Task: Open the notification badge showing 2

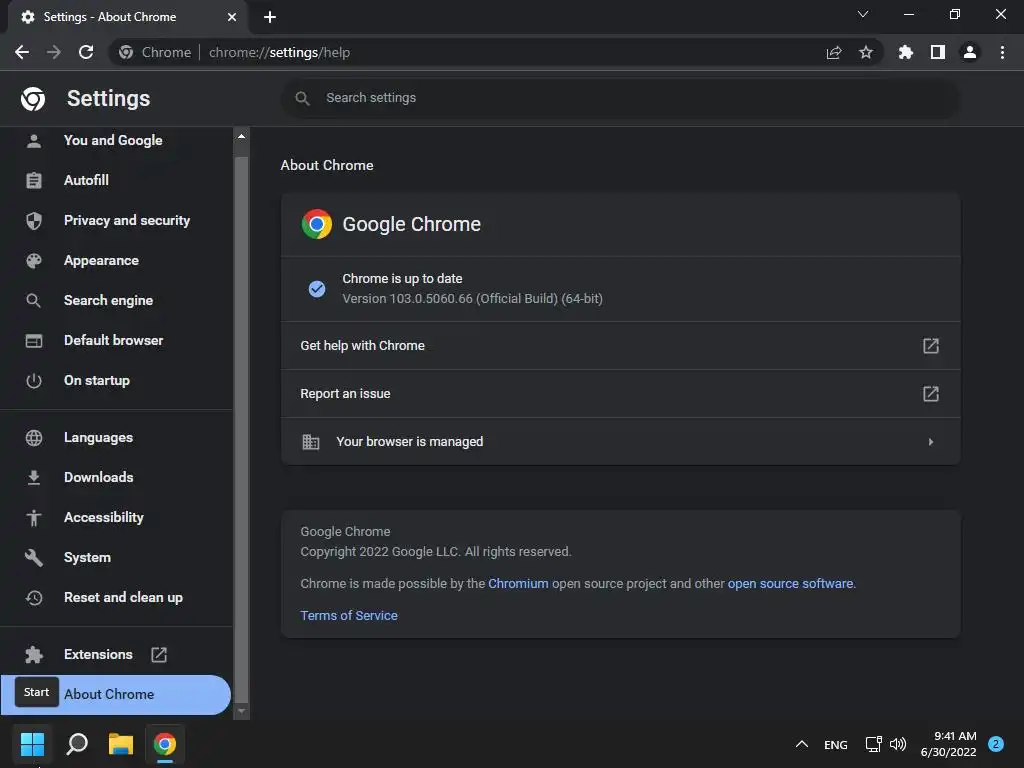Action: (x=995, y=744)
